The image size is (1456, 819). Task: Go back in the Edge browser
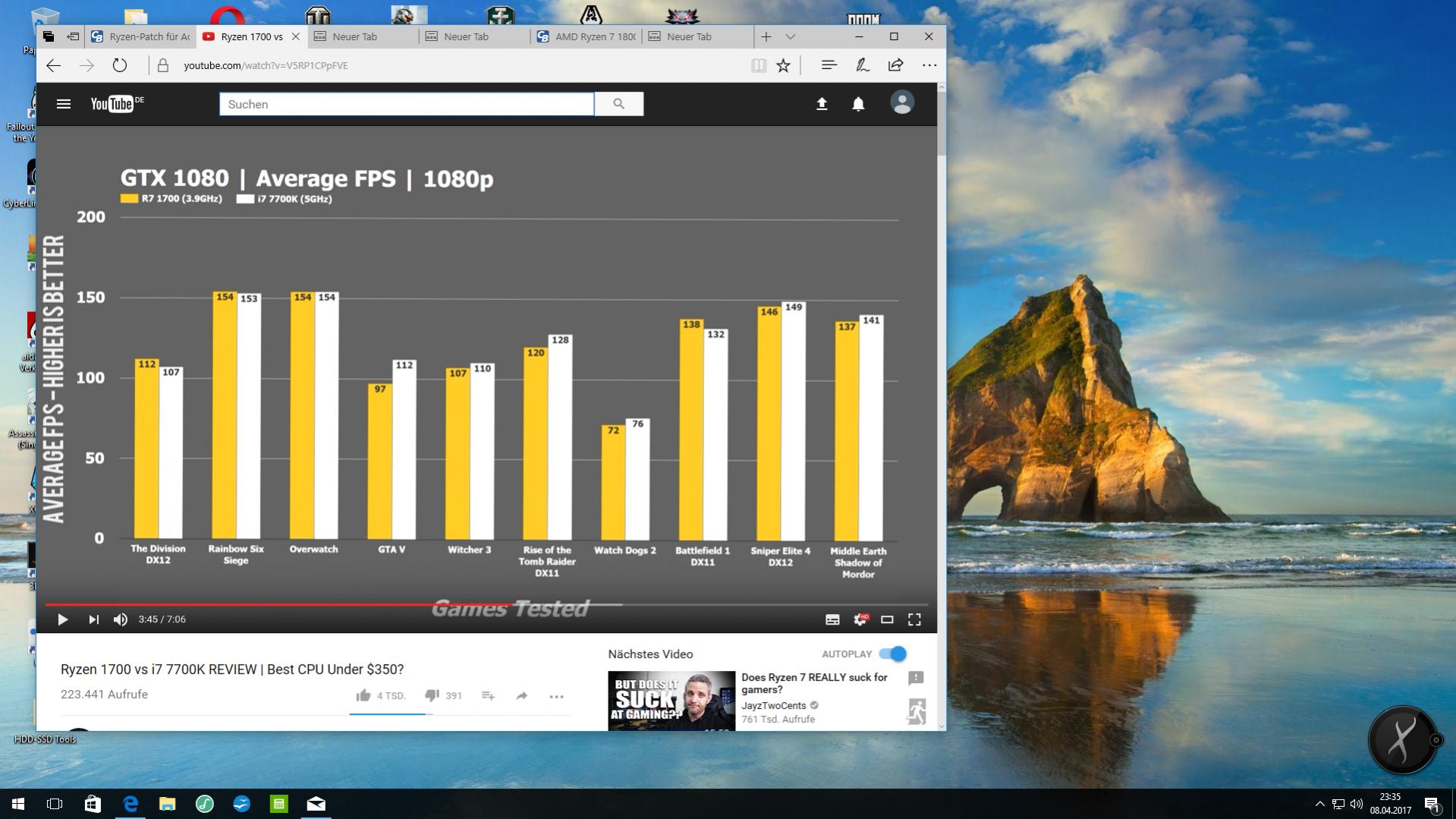53,65
